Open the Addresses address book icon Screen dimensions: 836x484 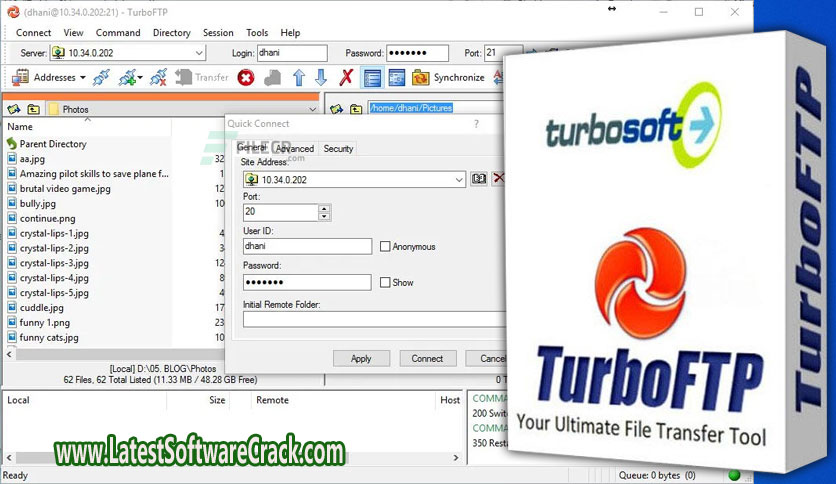tap(20, 77)
